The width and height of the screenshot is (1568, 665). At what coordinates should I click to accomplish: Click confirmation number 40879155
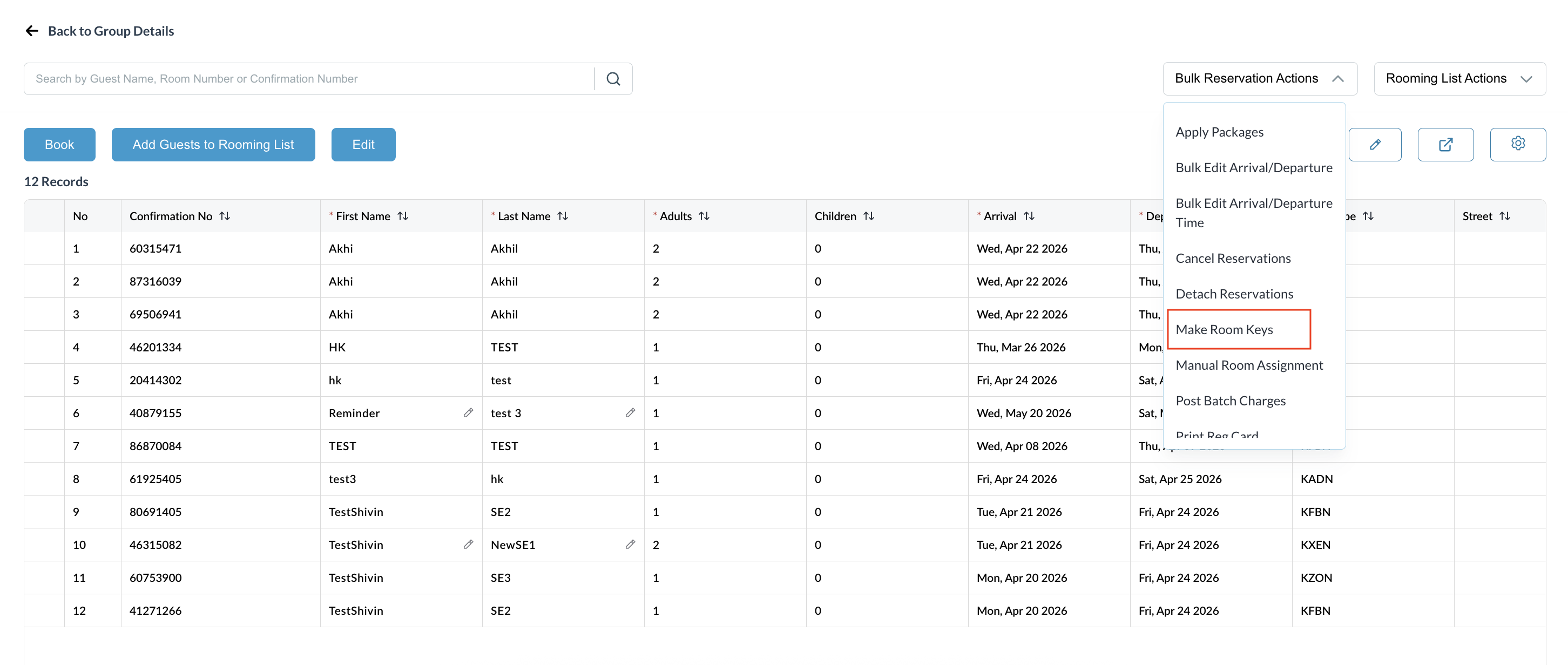155,412
